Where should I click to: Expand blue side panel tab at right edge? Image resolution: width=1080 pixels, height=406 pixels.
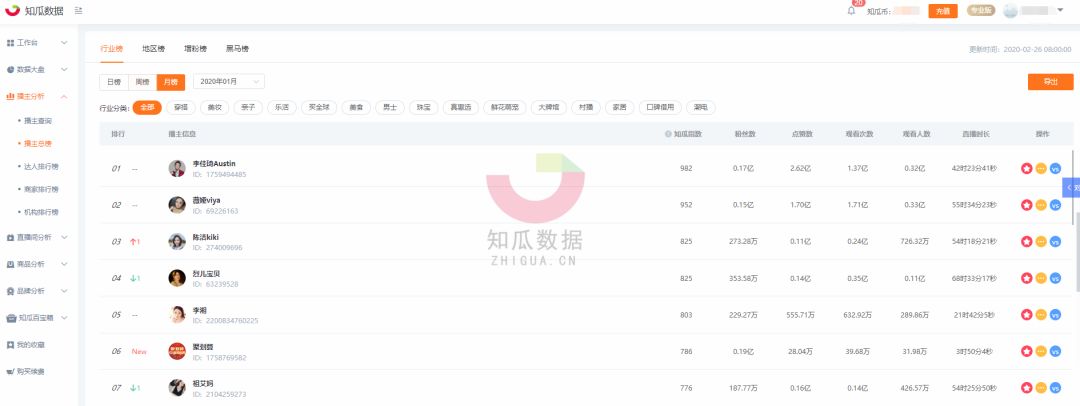(1071, 187)
